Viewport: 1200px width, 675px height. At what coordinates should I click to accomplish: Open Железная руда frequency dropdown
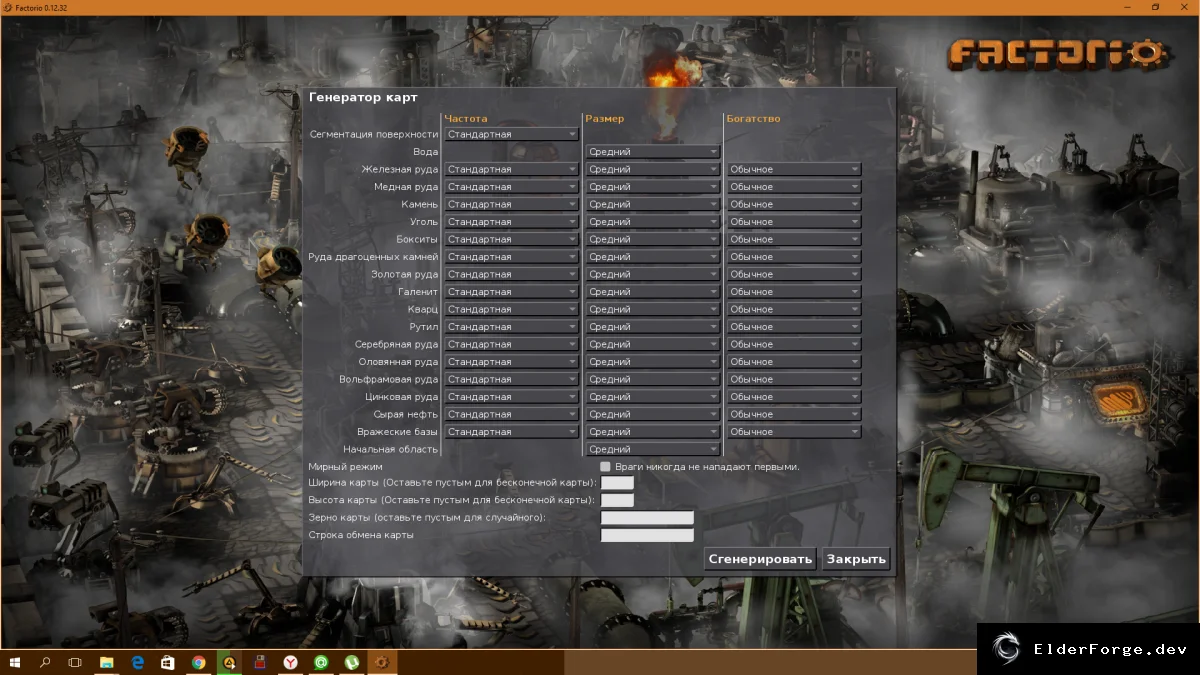click(512, 169)
